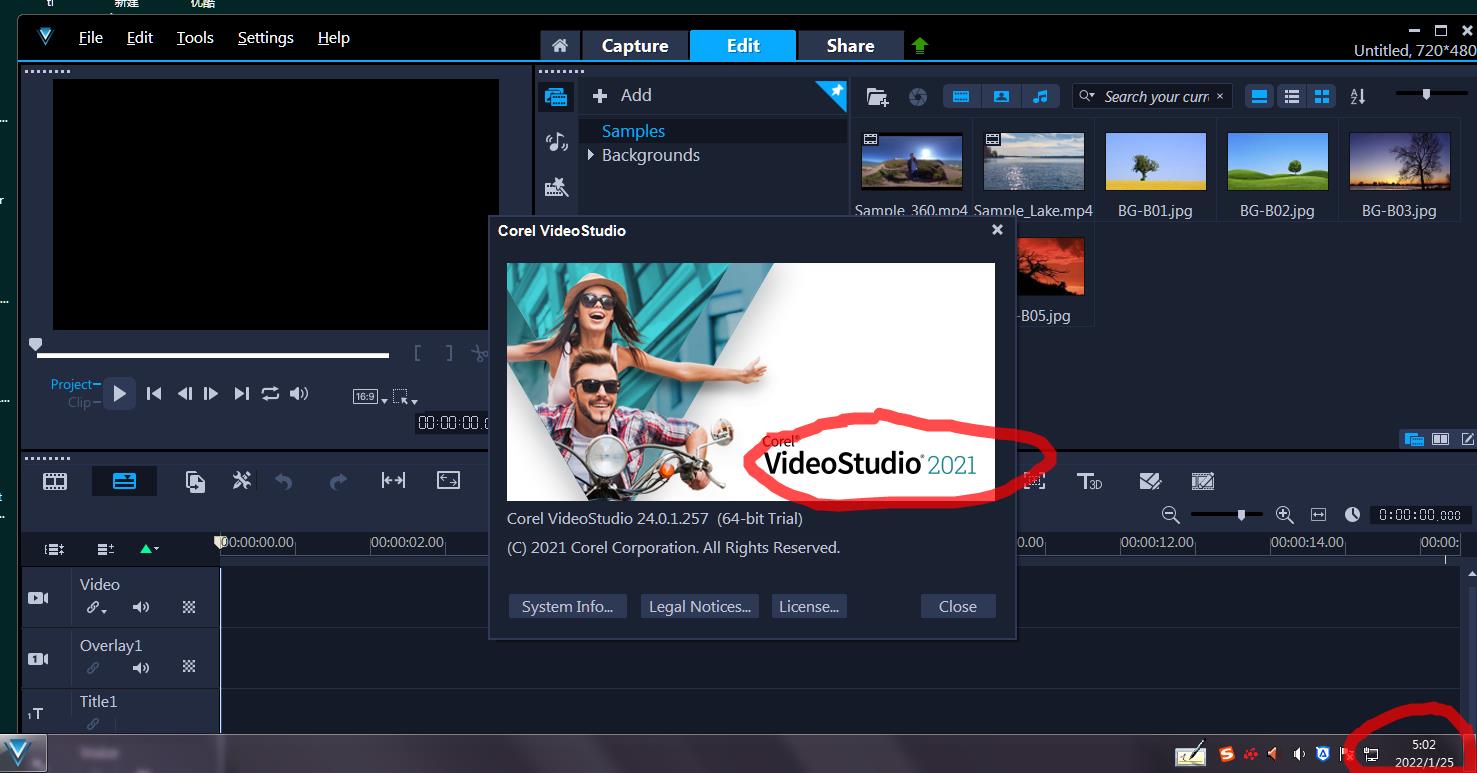Click the project duration clock icon

point(1352,514)
